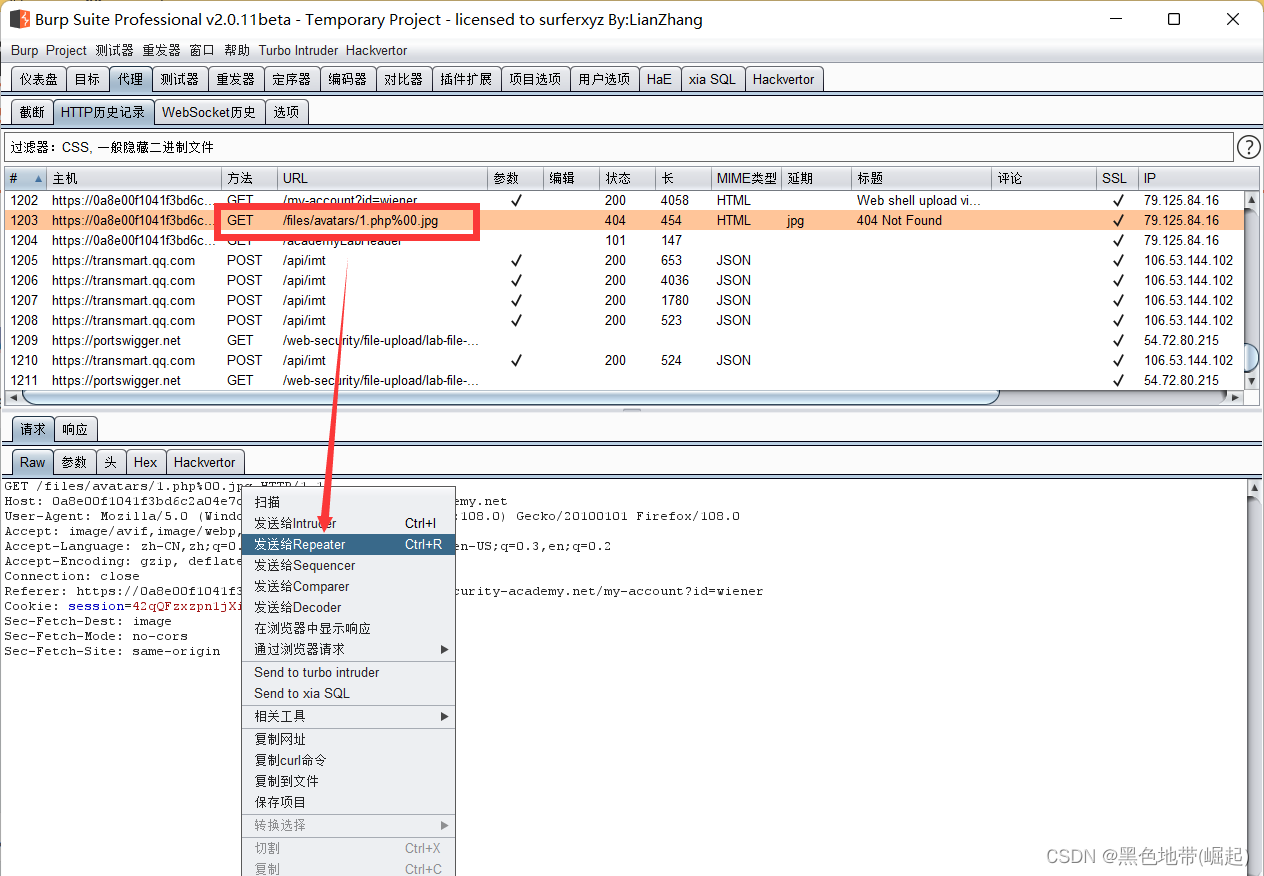Select history row 1205 transmart.qq.com
This screenshot has height=876, width=1264.
click(x=625, y=260)
